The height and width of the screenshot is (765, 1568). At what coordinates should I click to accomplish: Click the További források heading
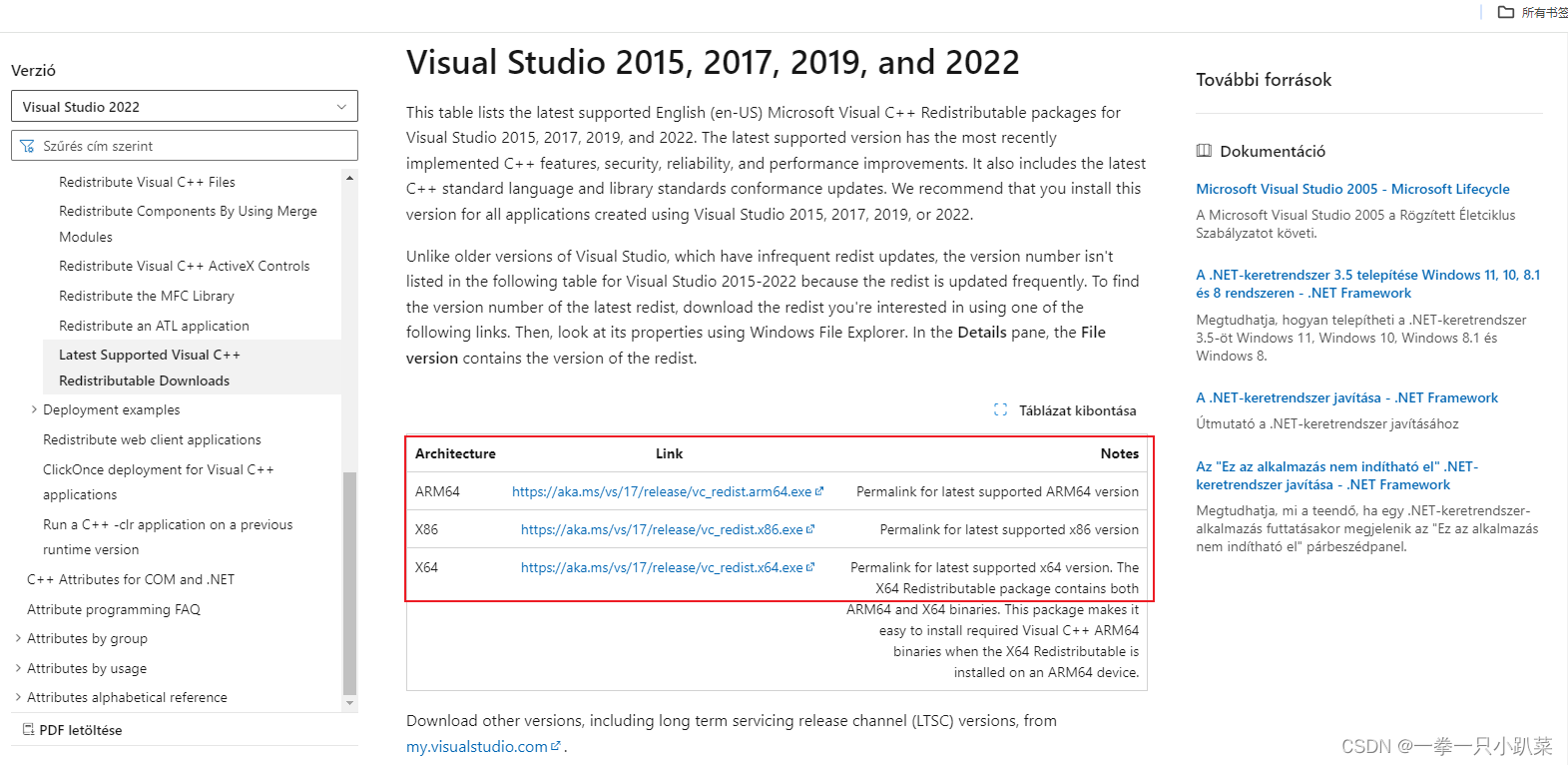click(1264, 80)
